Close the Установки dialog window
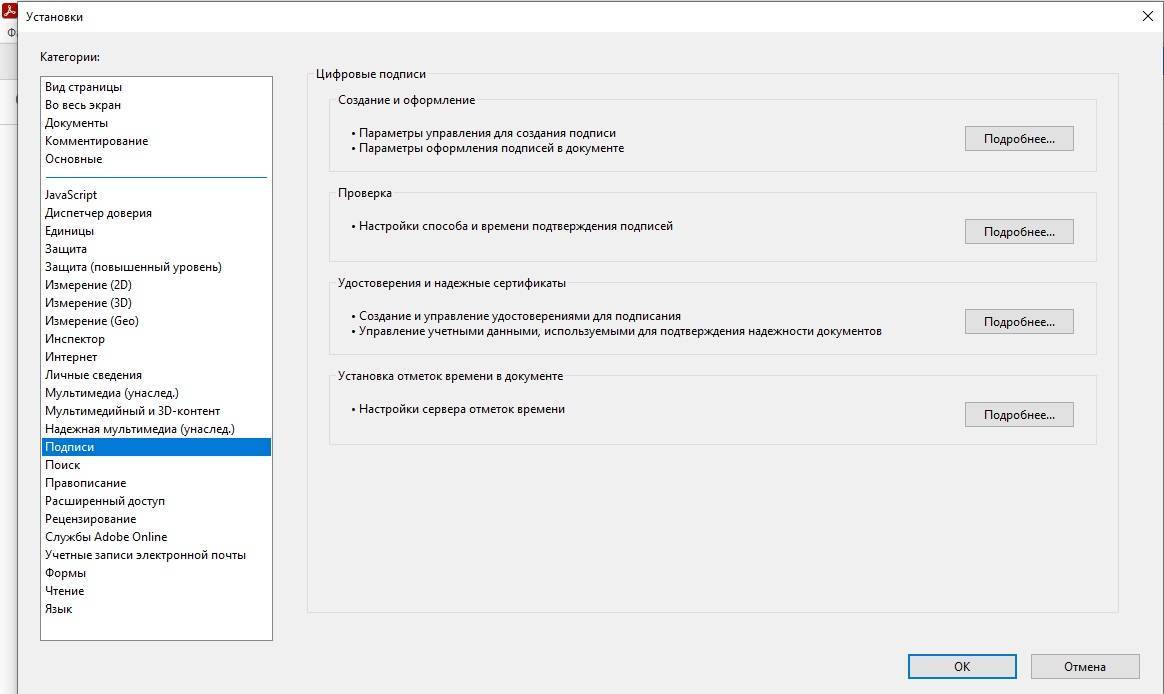 pos(1147,16)
